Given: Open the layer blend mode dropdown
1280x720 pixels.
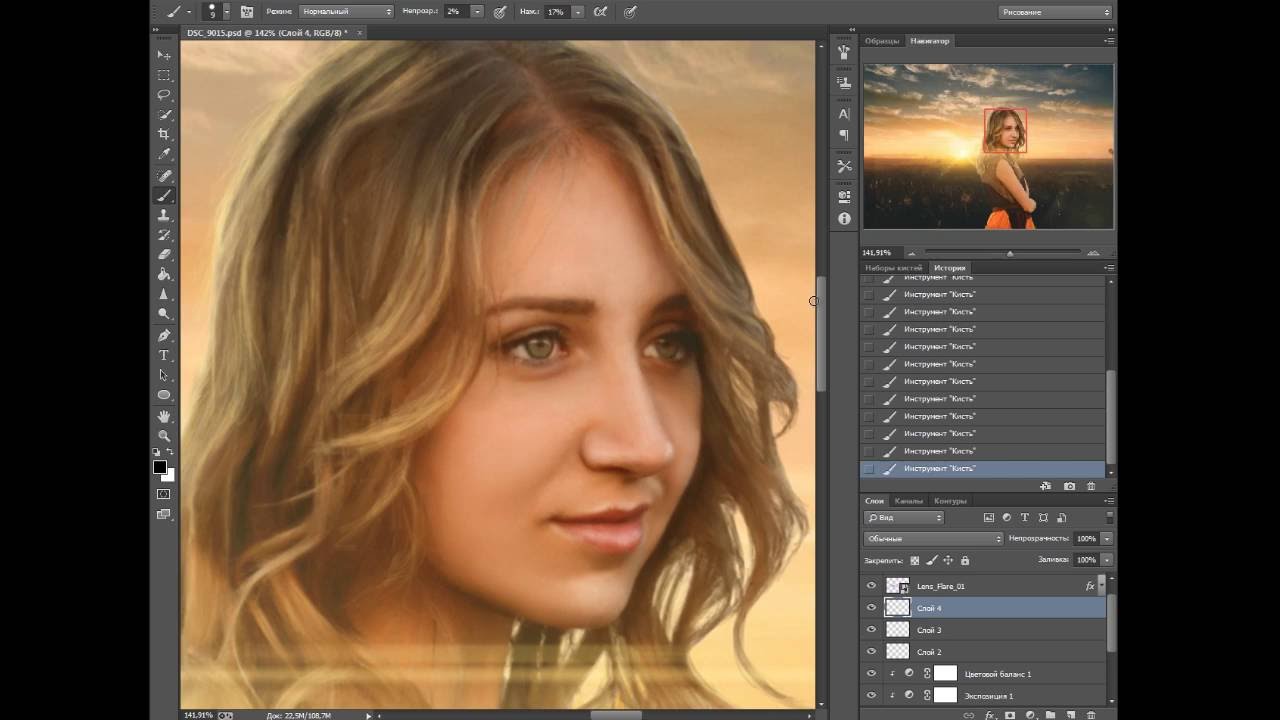Looking at the screenshot, I should tap(933, 539).
